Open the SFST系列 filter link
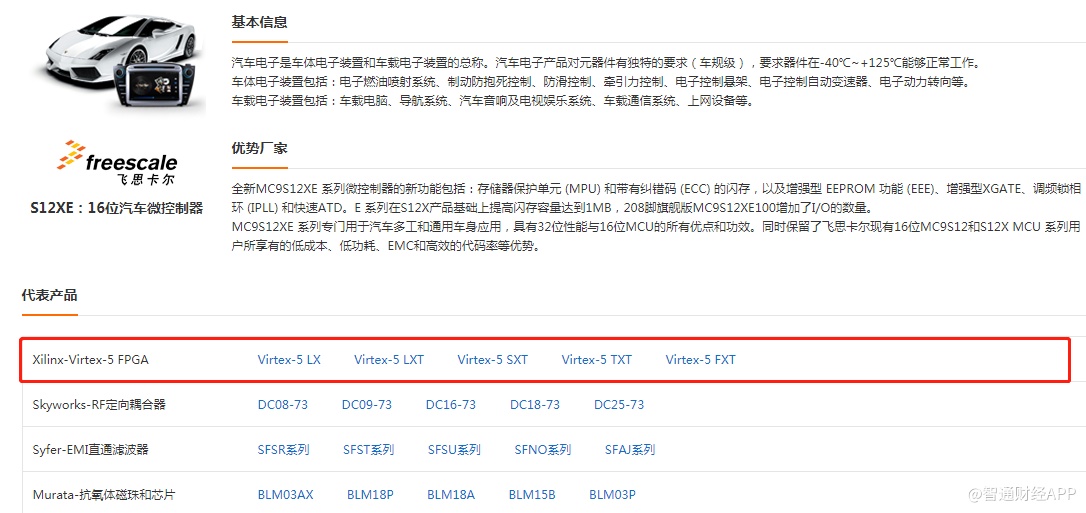Screen dimensions: 1086x513 pos(368,450)
